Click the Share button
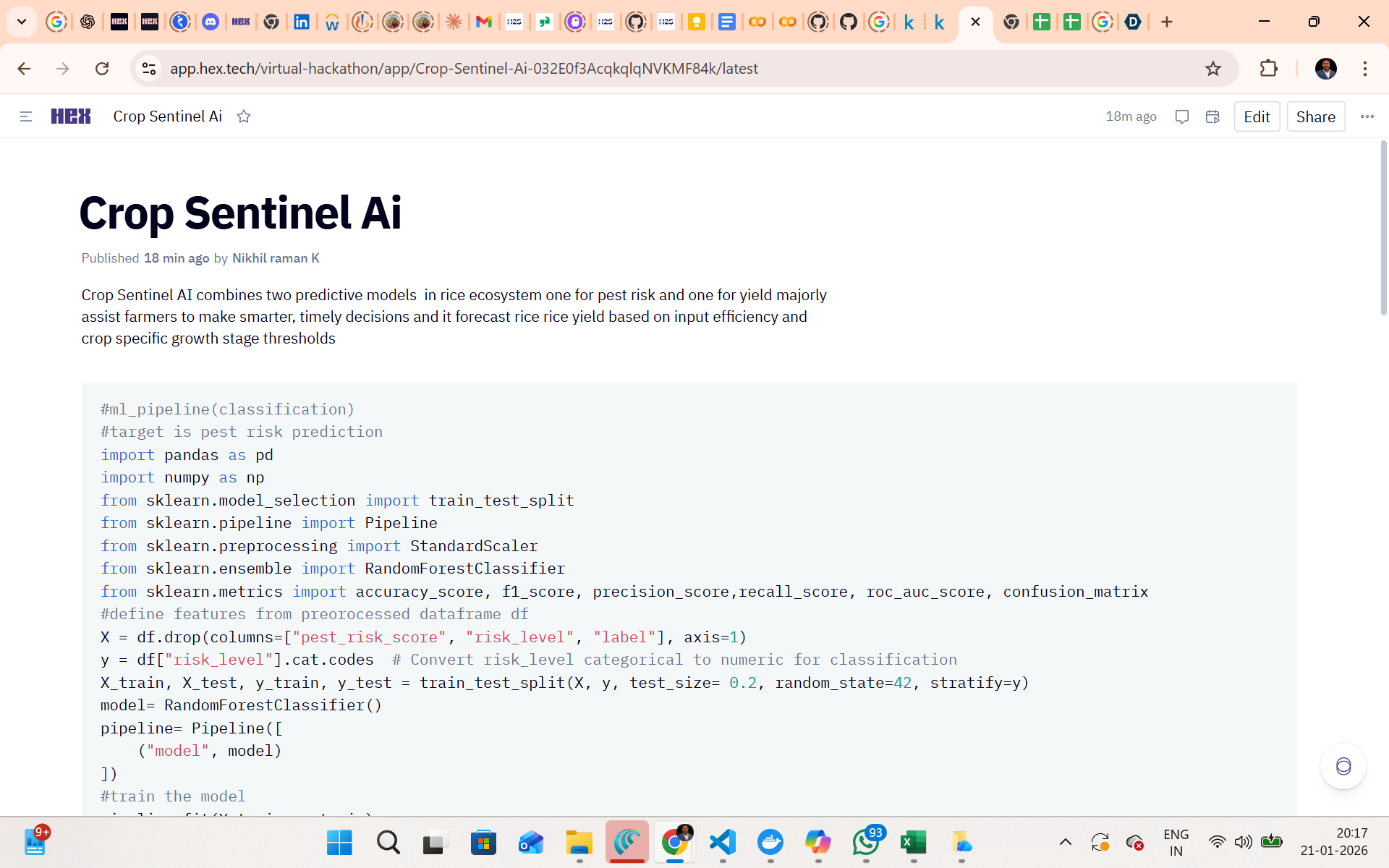This screenshot has height=868, width=1389. click(x=1315, y=116)
